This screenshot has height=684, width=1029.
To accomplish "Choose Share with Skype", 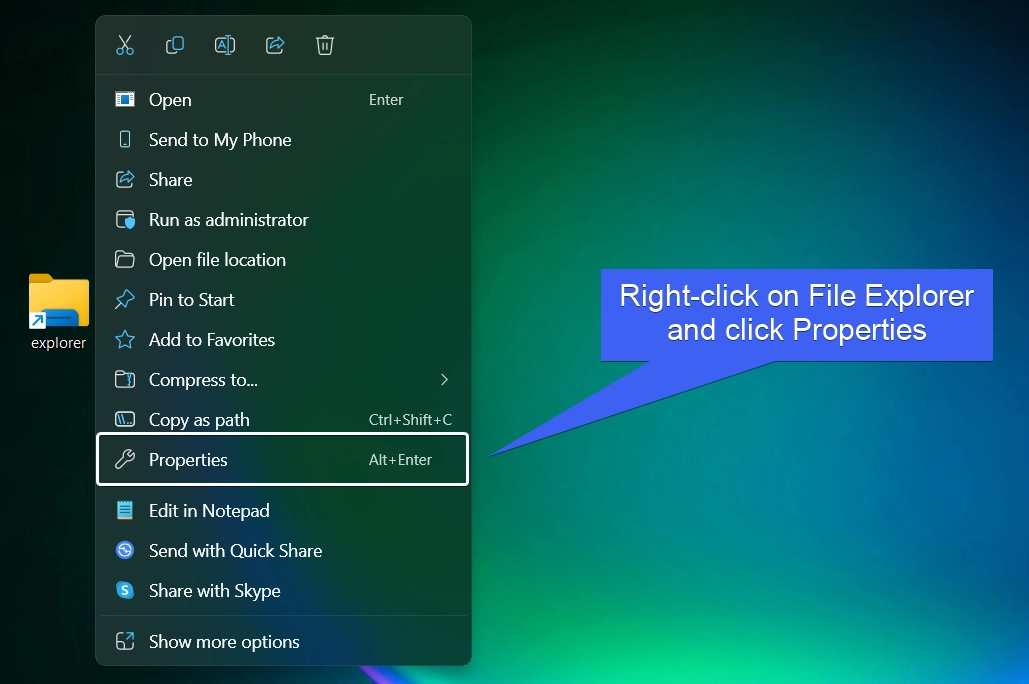I will (x=284, y=591).
